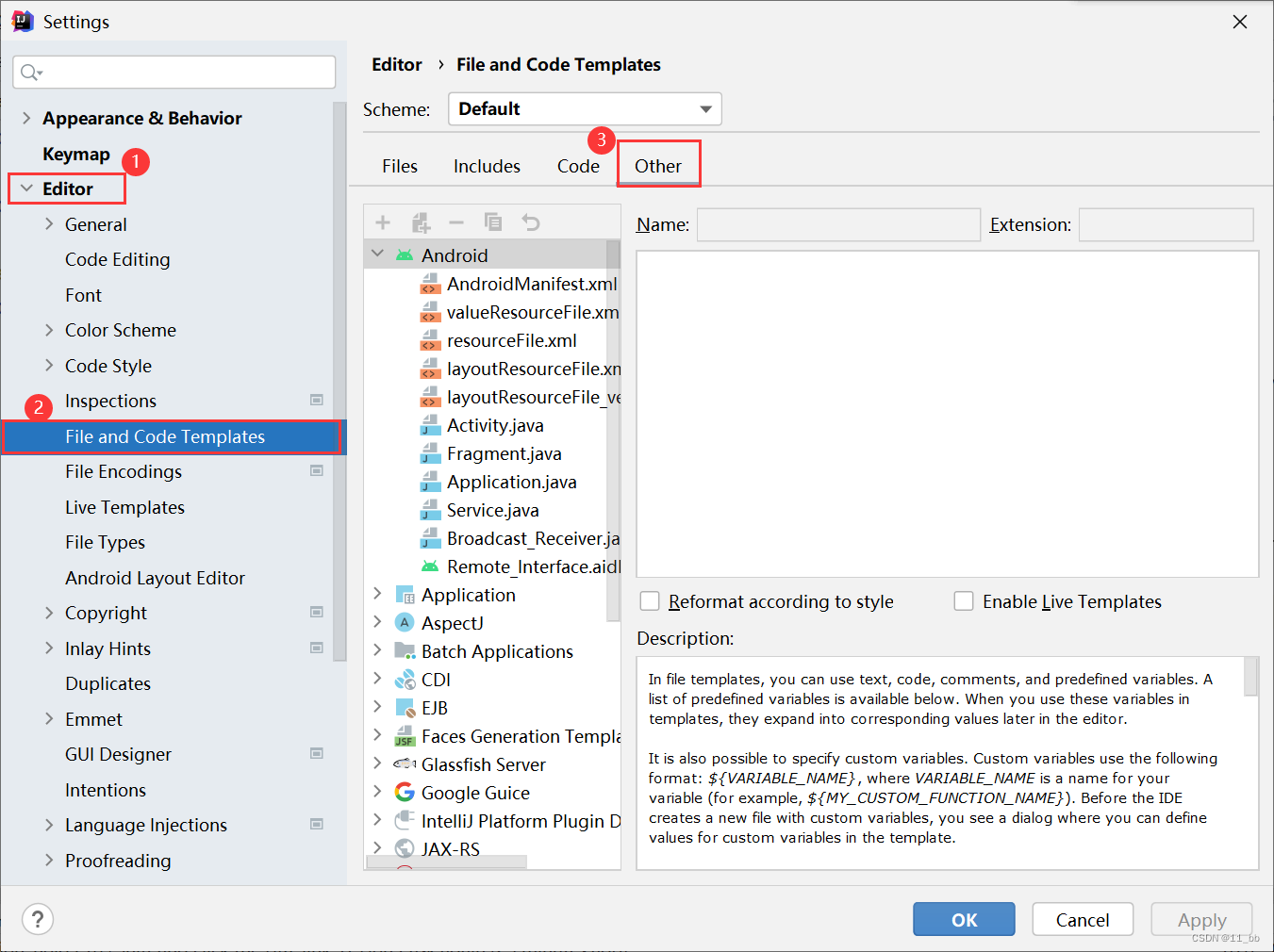
Task: Open File Types settings page
Action: tap(105, 542)
